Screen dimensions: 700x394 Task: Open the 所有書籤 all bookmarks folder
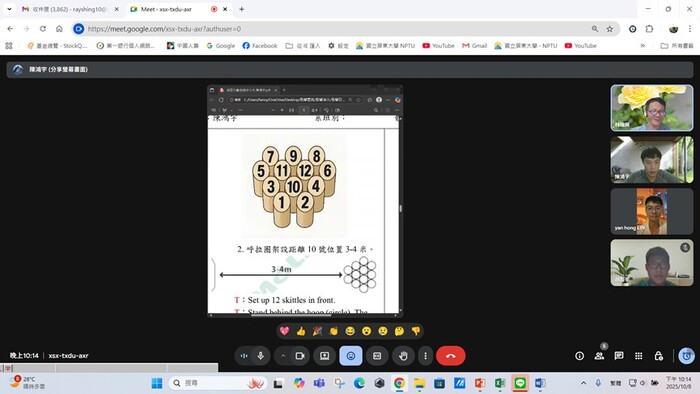(677, 46)
